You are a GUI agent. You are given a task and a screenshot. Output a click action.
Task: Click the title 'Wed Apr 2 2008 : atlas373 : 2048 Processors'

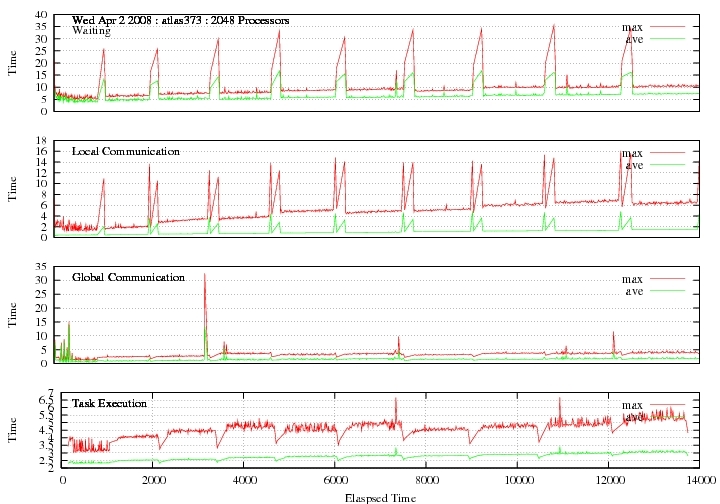point(180,21)
